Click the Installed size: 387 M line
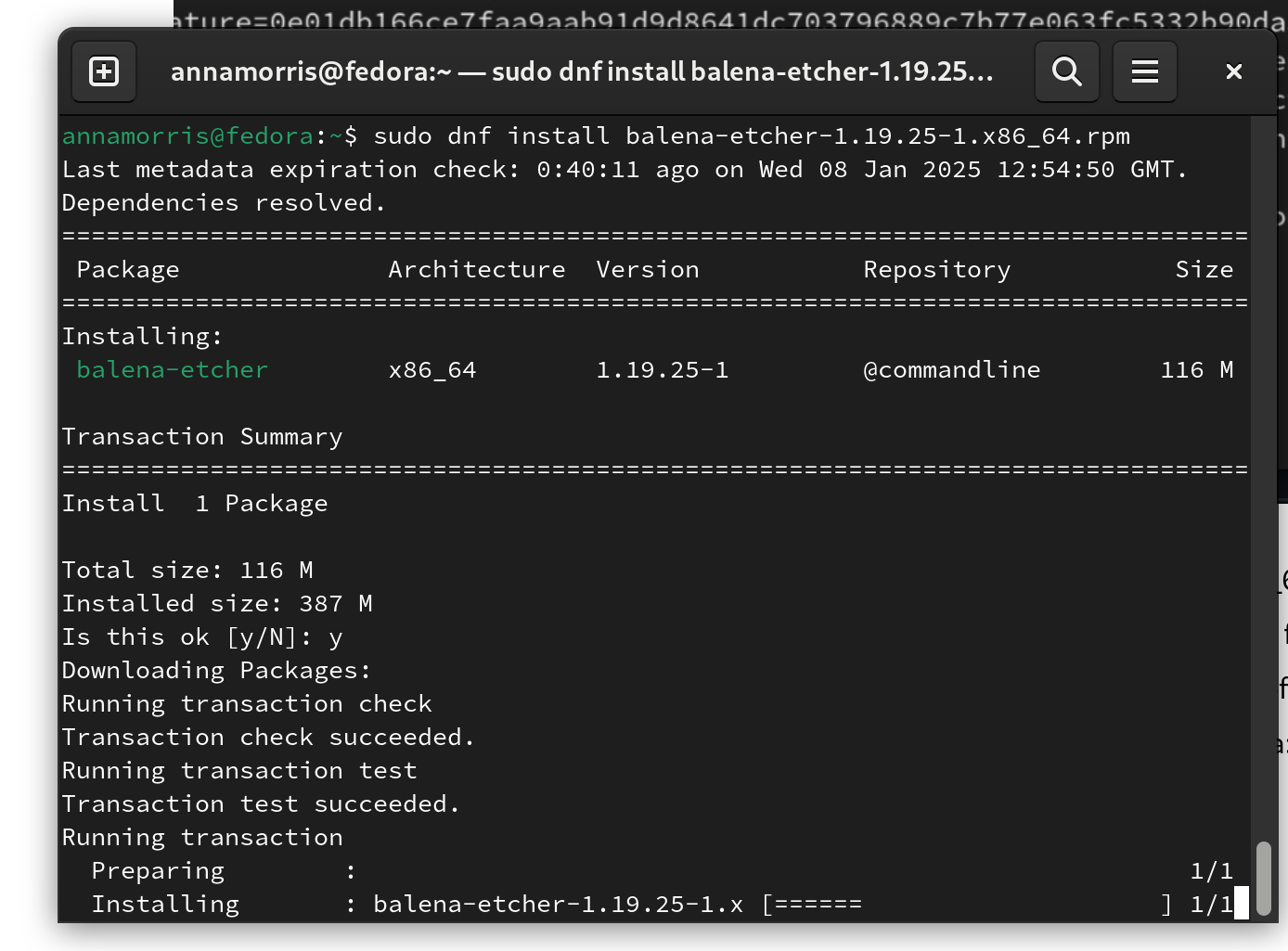Screen dimensions: 1288x951 click(217, 604)
